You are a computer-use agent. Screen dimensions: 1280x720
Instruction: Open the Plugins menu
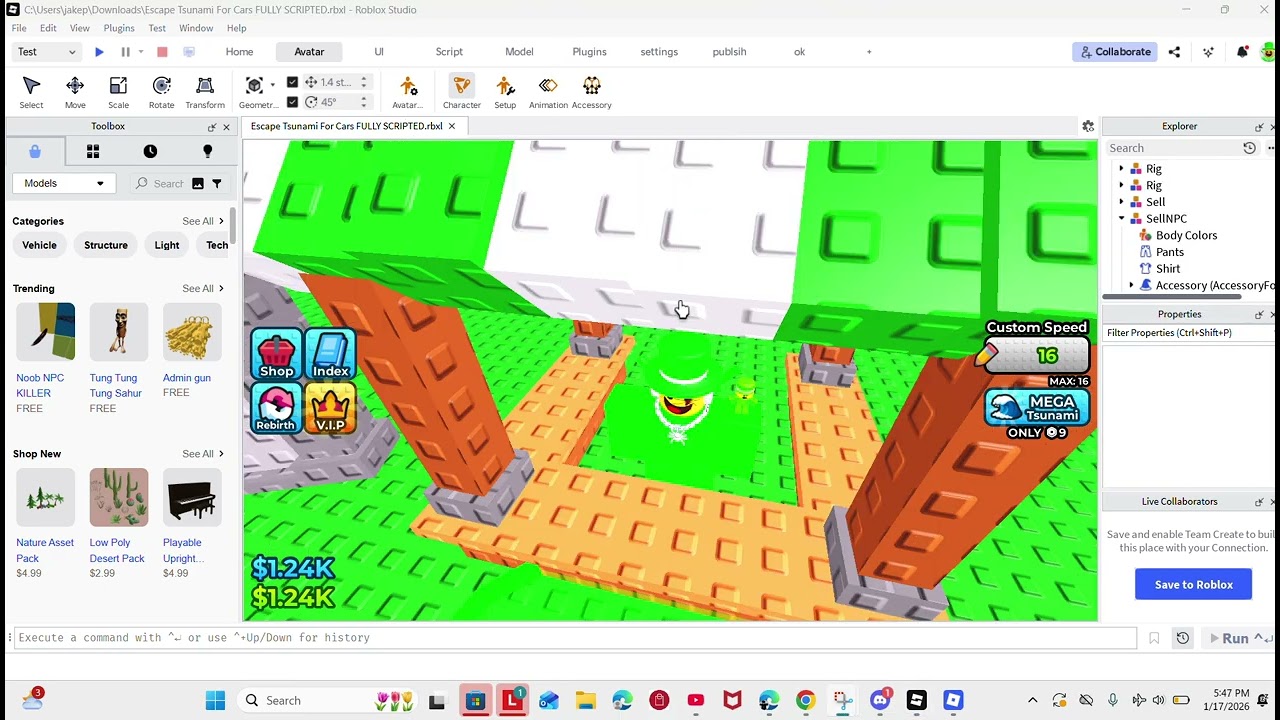coord(119,28)
